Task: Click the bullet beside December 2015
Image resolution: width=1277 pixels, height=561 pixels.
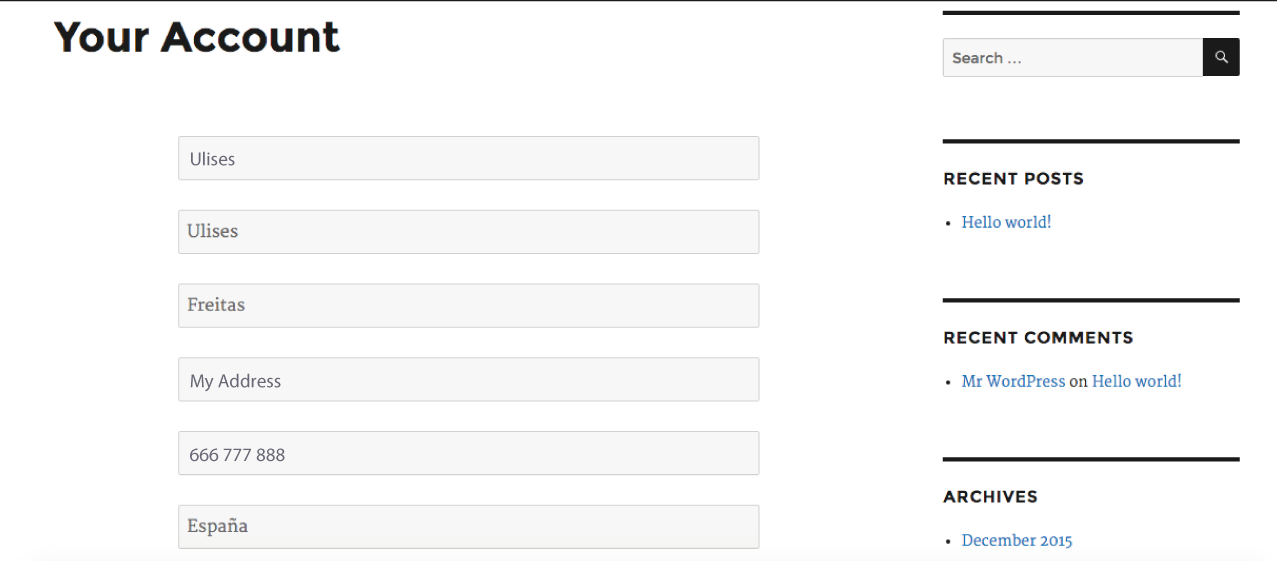Action: coord(948,541)
